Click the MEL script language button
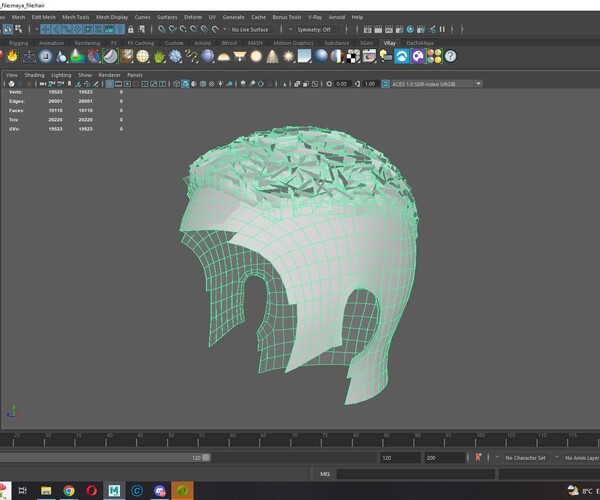 pos(325,474)
